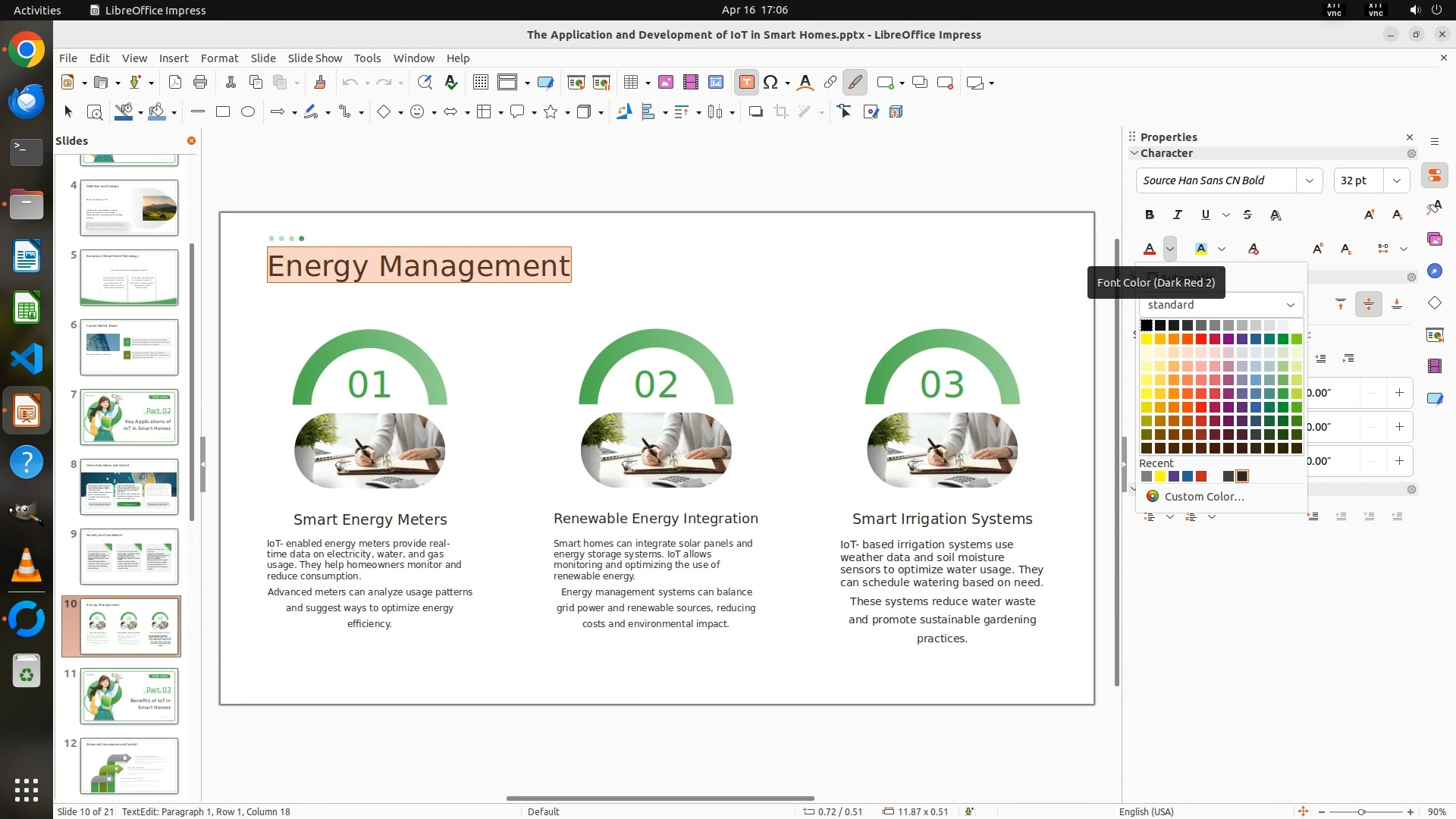Viewport: 1456px width, 819px height.
Task: Select the Ellipse drawing tool
Action: (248, 112)
